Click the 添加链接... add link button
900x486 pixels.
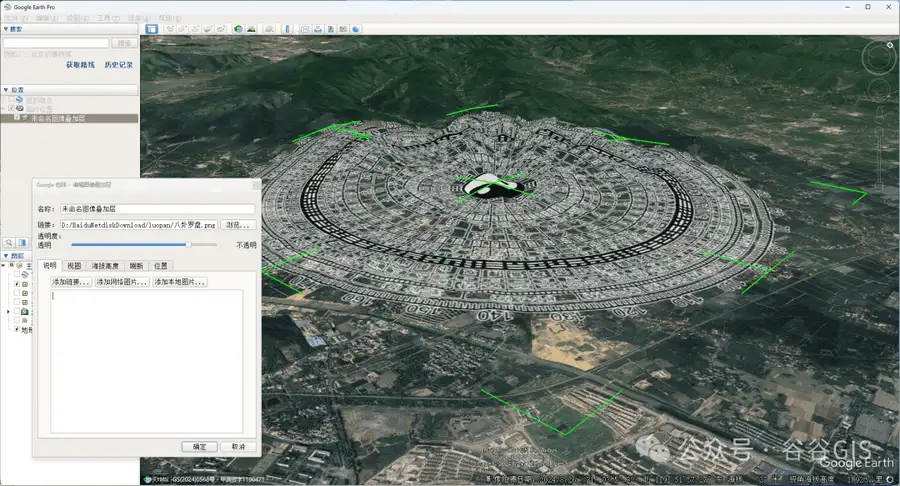71,282
